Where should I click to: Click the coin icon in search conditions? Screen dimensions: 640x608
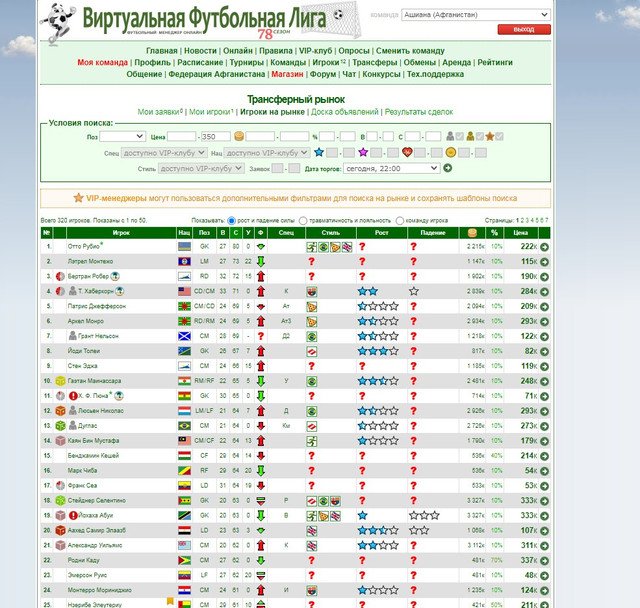pyautogui.click(x=239, y=136)
